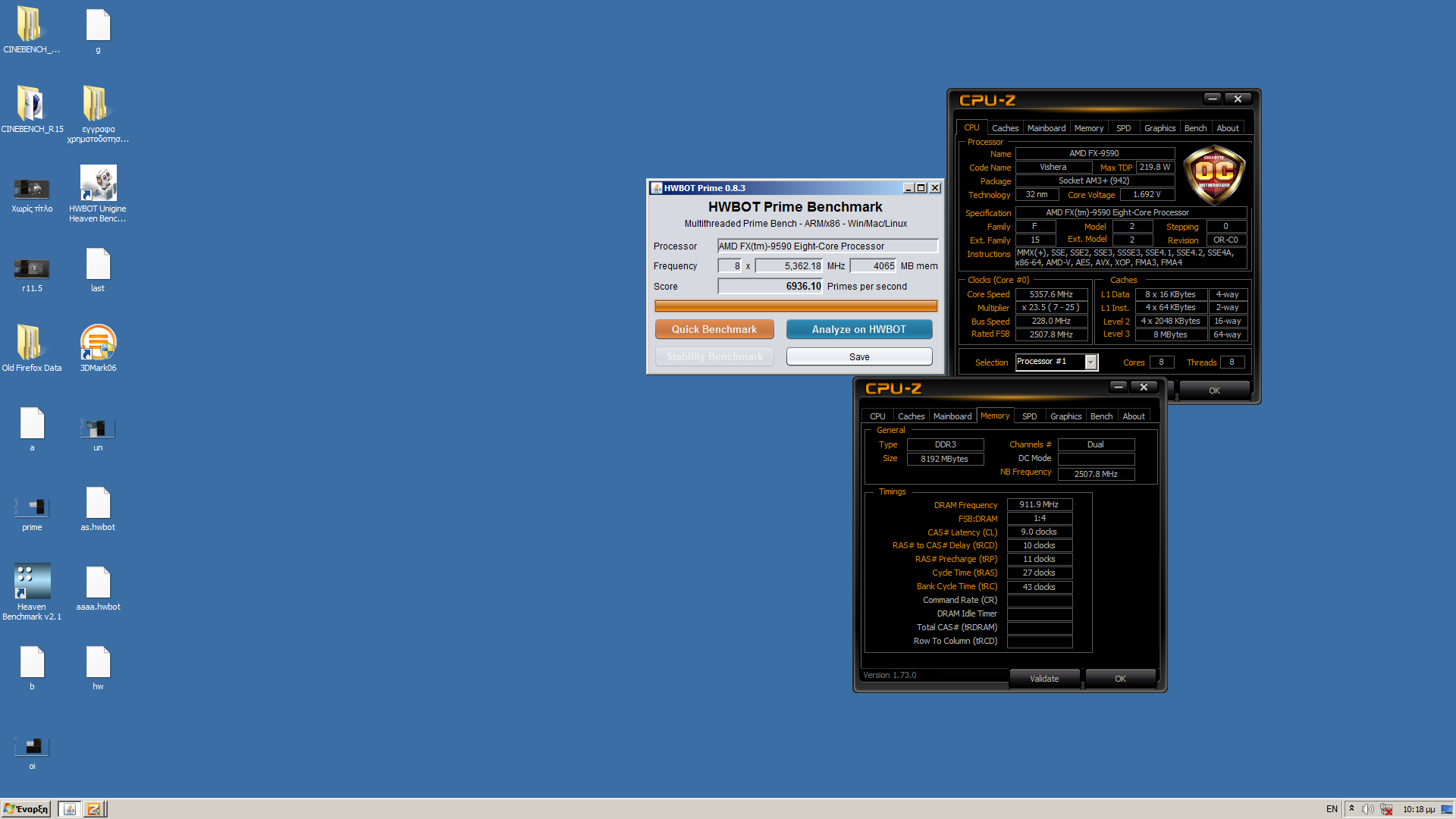Image resolution: width=1456 pixels, height=819 pixels.
Task: Click the Core Voltage value 1.692 V
Action: (1147, 194)
